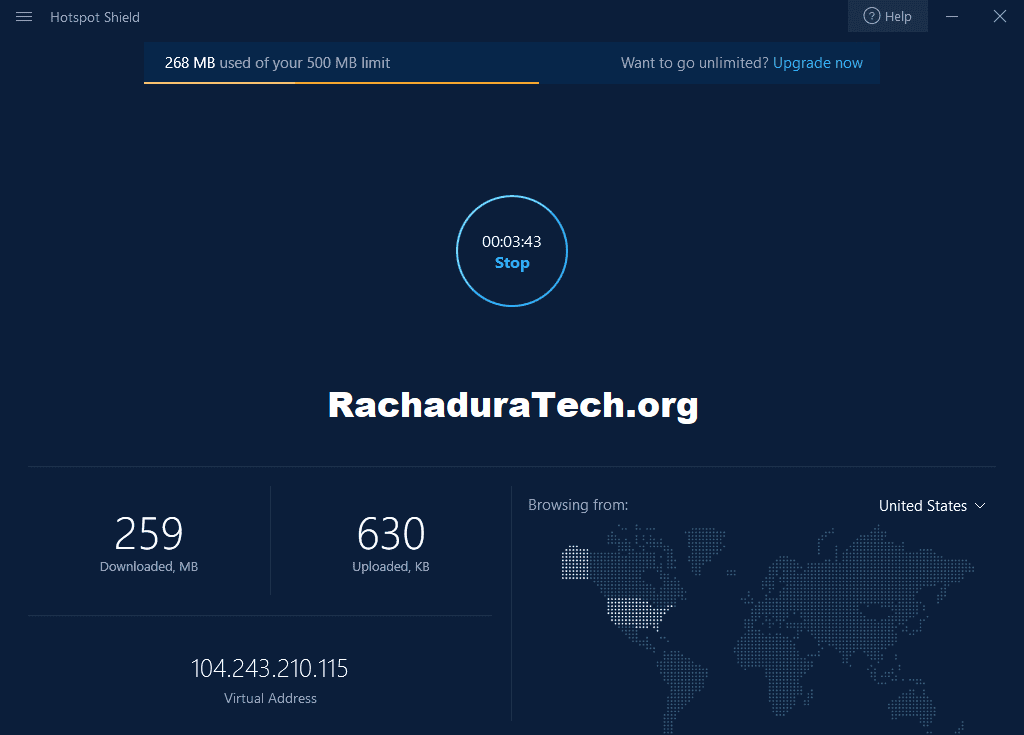
Task: Click the Virtual Address label
Action: point(270,698)
